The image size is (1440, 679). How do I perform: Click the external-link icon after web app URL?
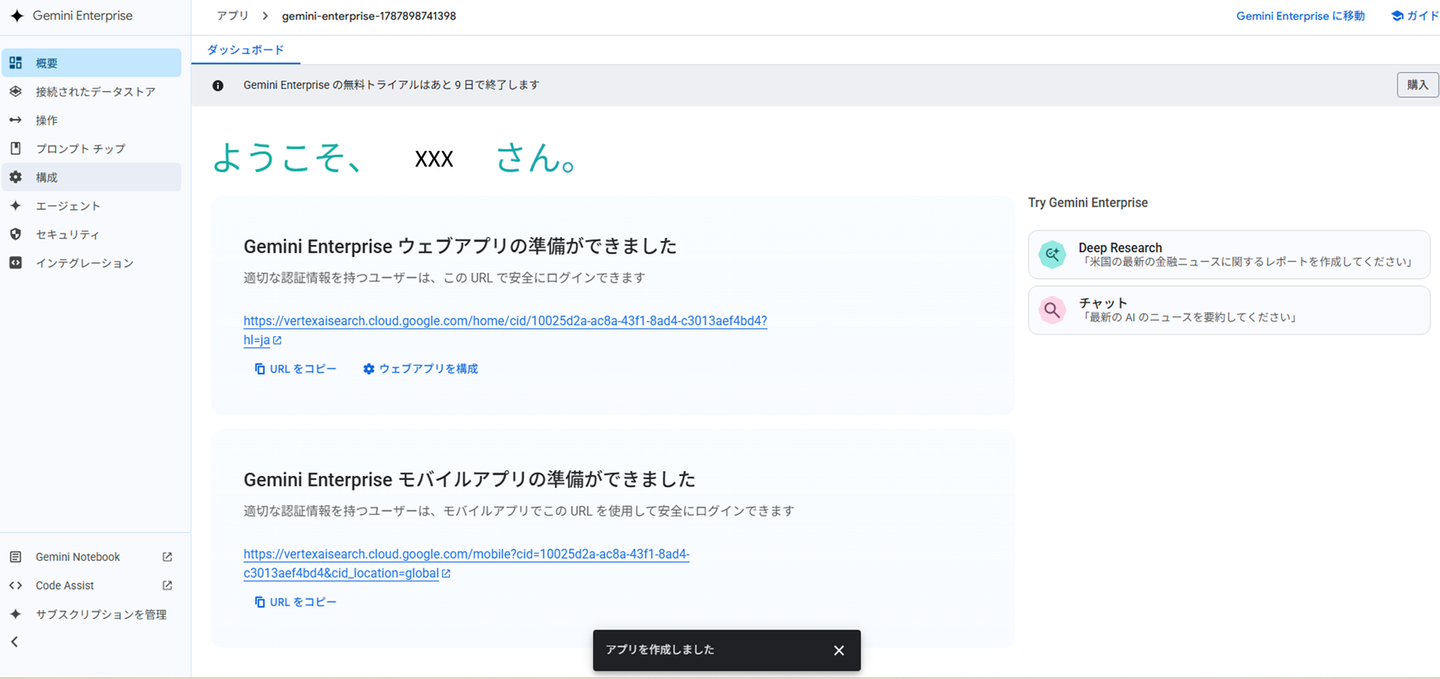click(x=277, y=341)
